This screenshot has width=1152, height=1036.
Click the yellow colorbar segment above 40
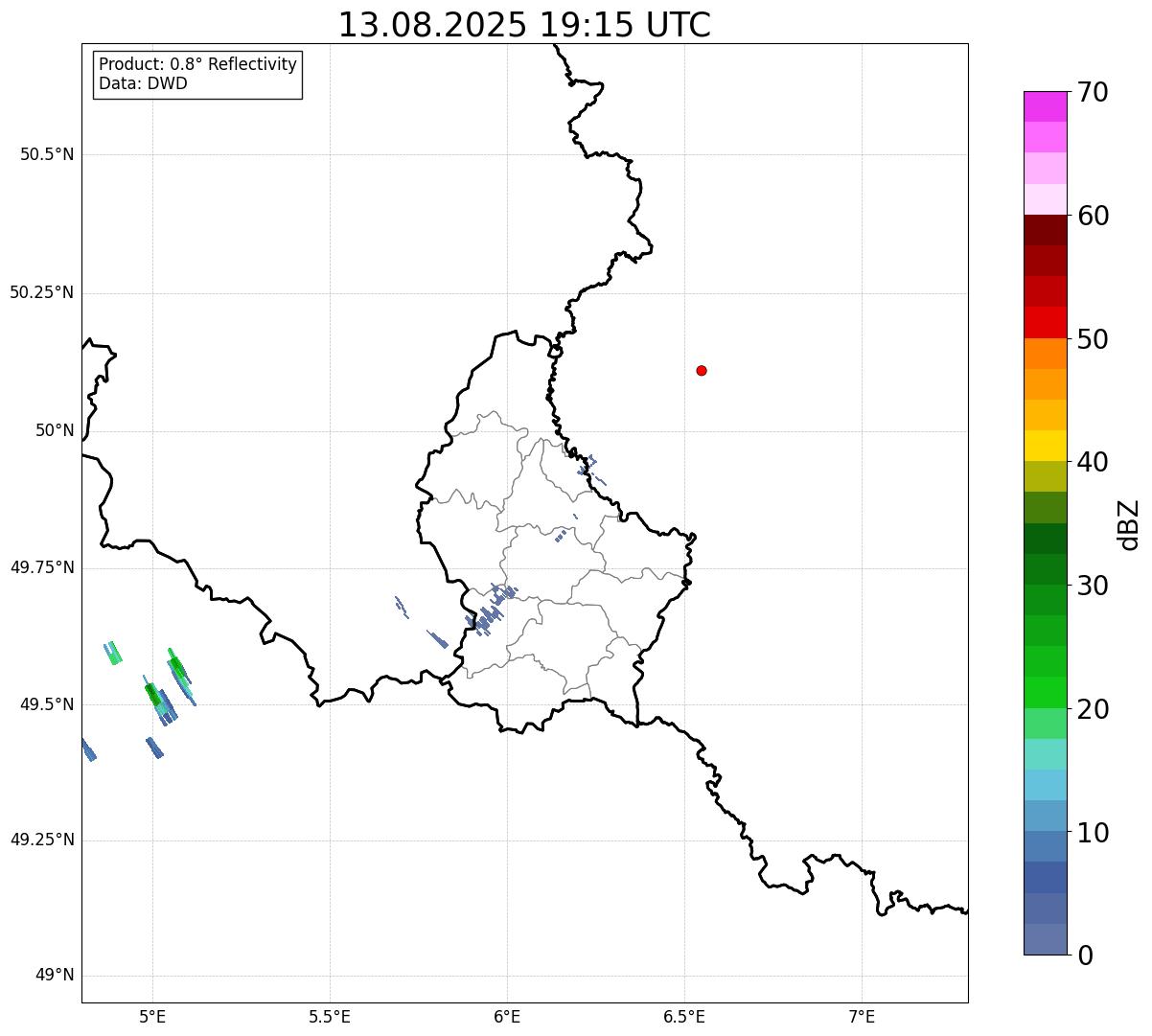pyautogui.click(x=1045, y=446)
